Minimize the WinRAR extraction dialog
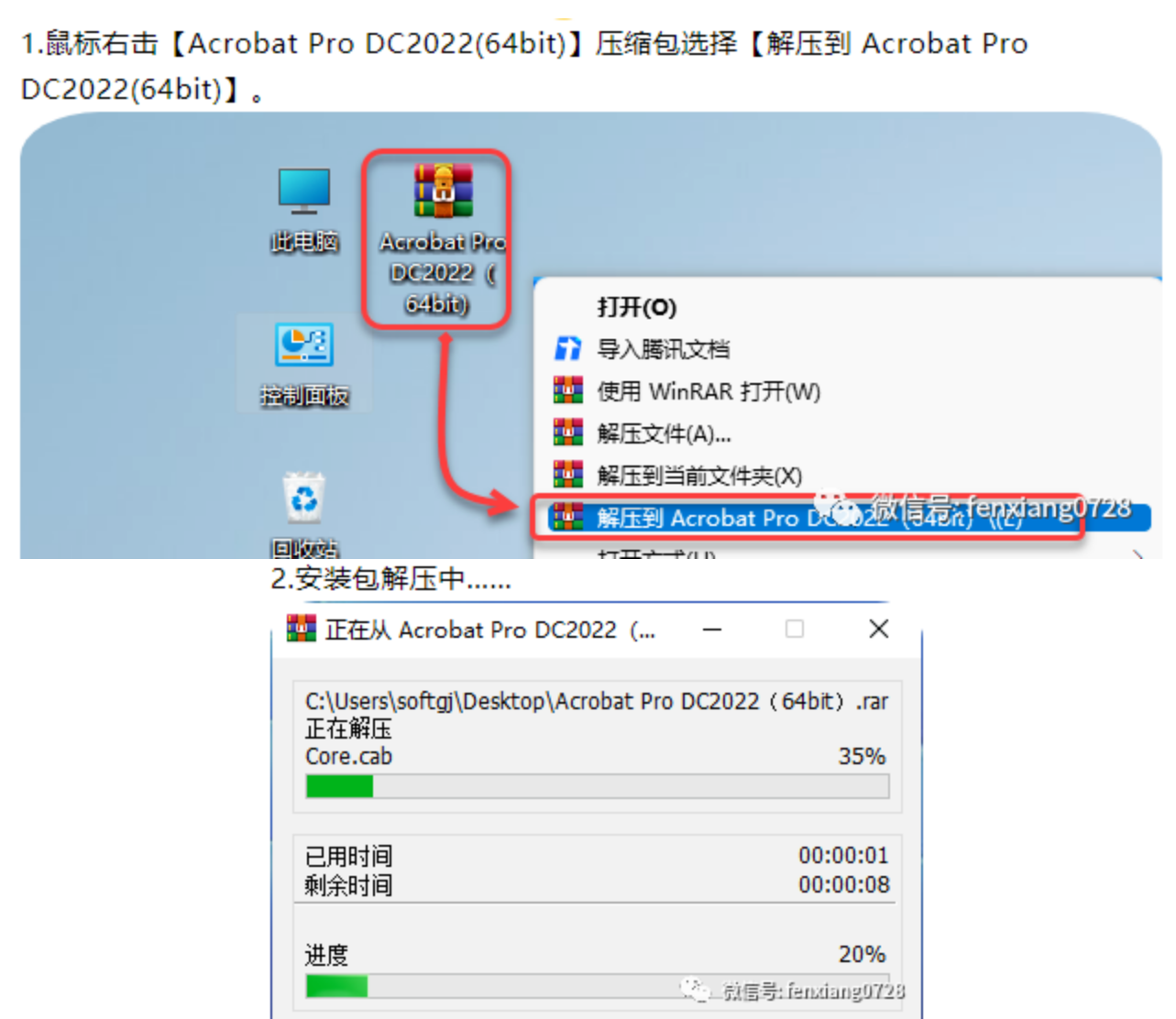This screenshot has width=1176, height=1019. point(712,630)
